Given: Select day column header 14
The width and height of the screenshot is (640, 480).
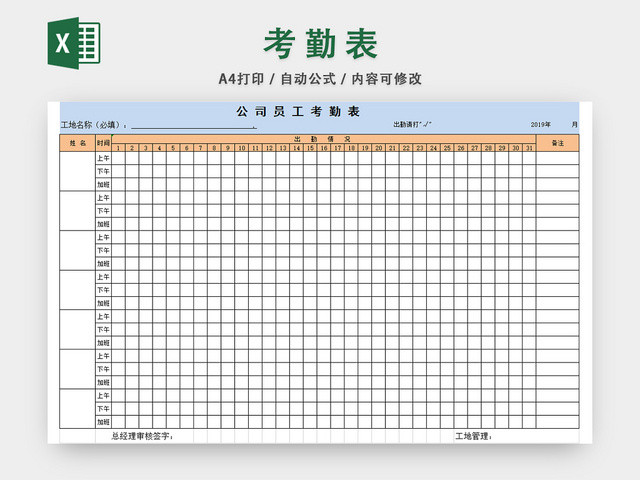Looking at the screenshot, I should tap(296, 148).
